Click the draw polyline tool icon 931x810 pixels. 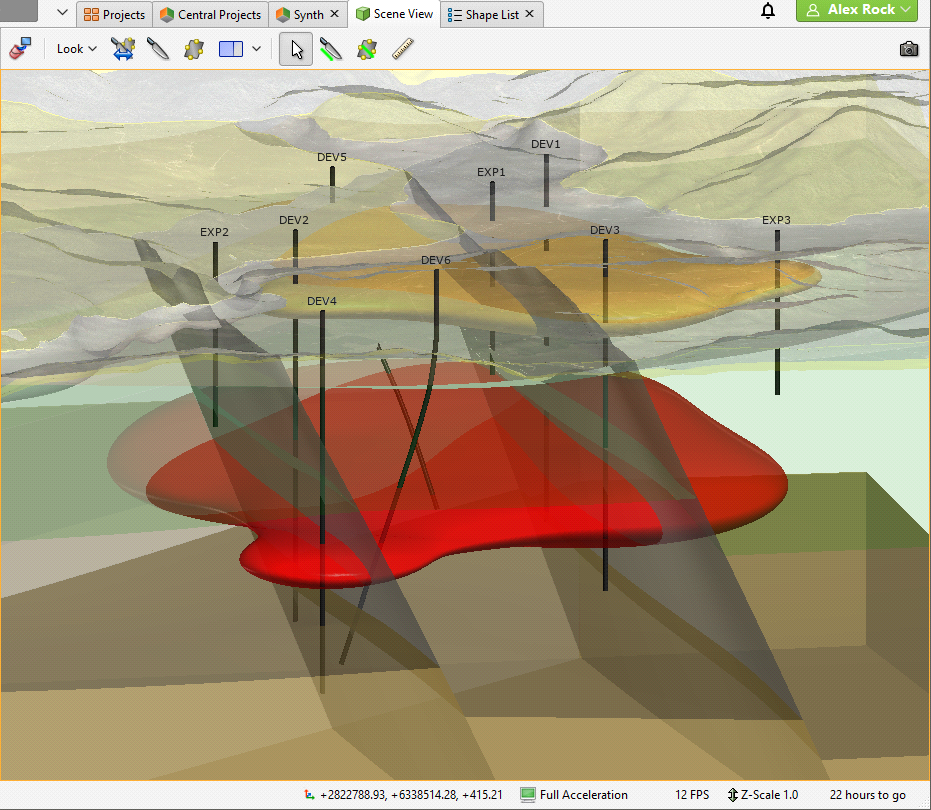[x=331, y=48]
